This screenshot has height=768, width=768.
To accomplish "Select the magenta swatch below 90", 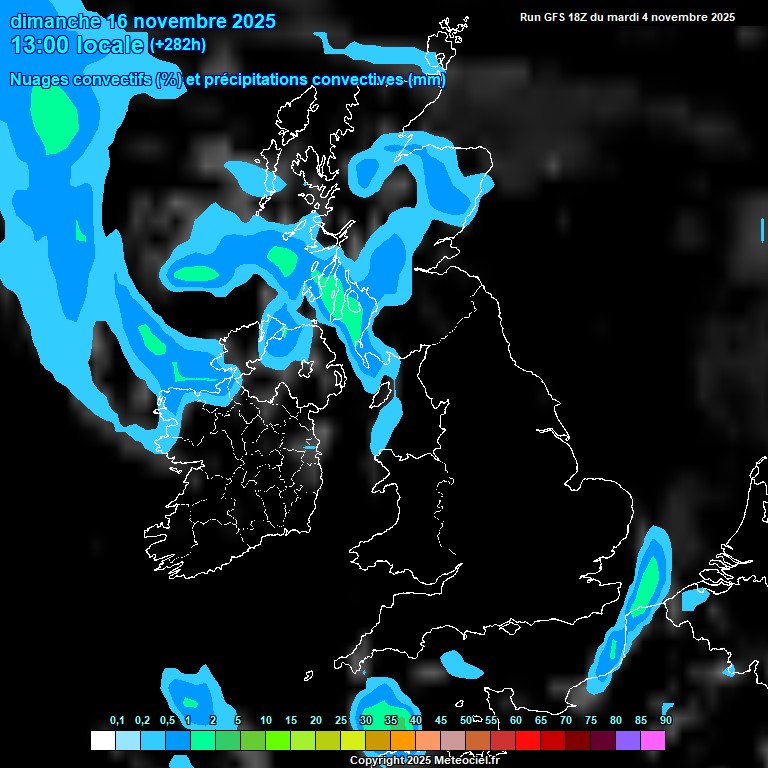I will point(653,740).
